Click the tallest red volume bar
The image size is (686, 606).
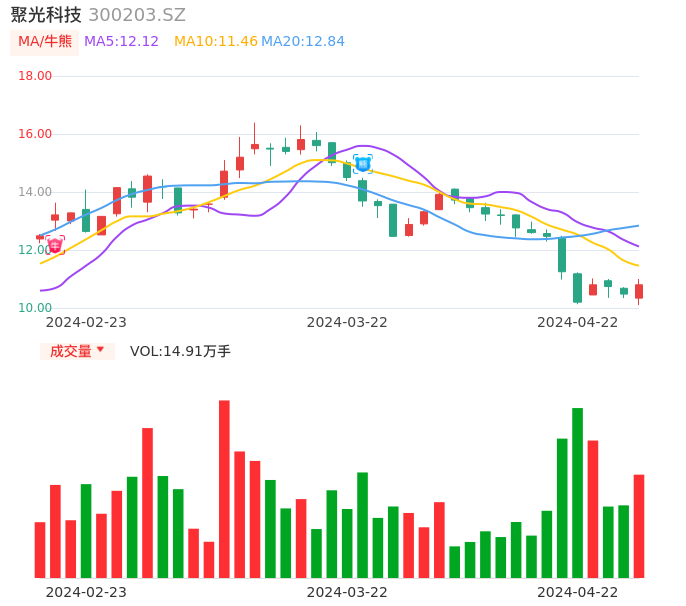pos(224,489)
